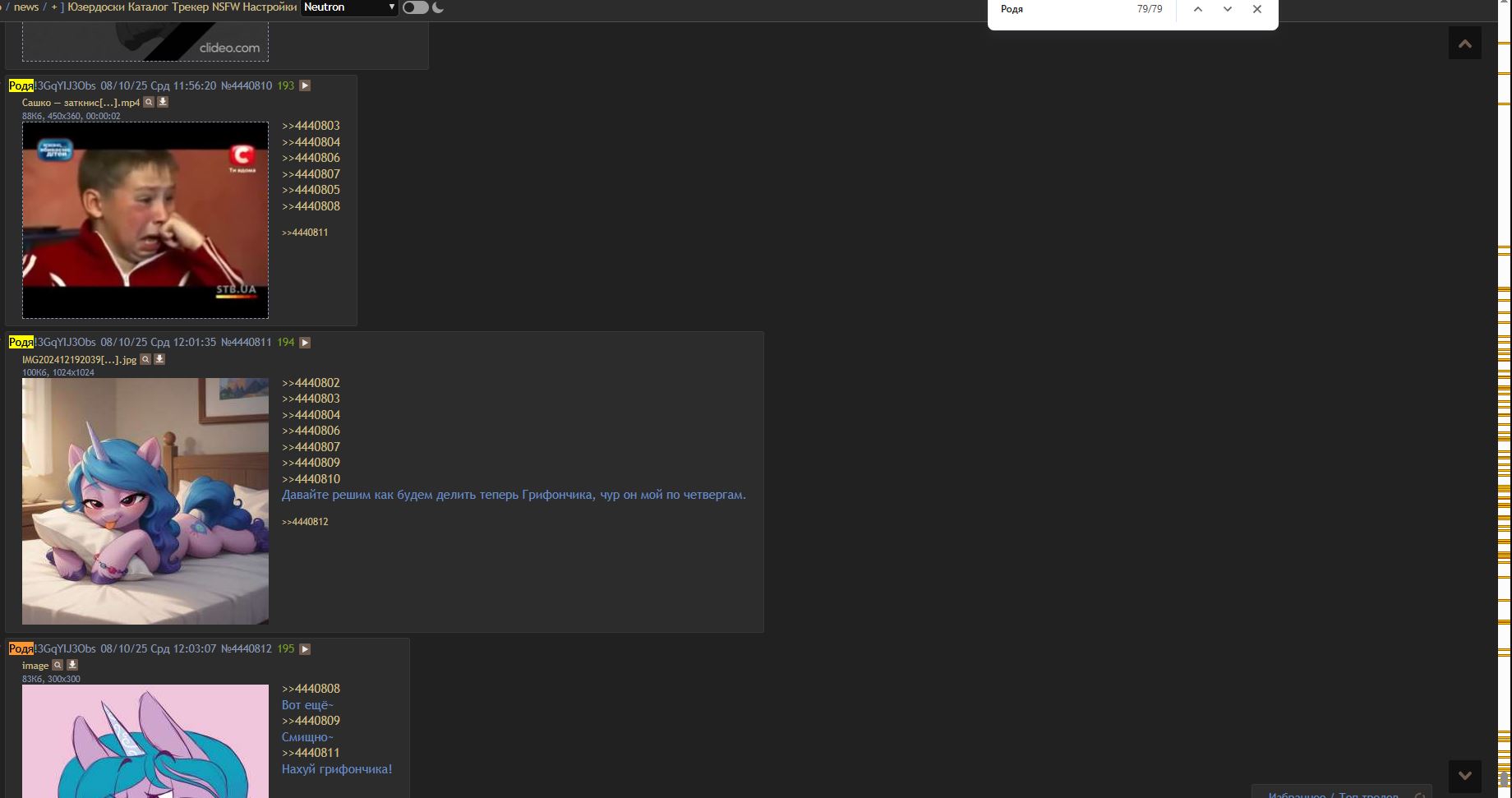Expand the pink background pony thumbnail
This screenshot has width=1512, height=798.
point(145,741)
